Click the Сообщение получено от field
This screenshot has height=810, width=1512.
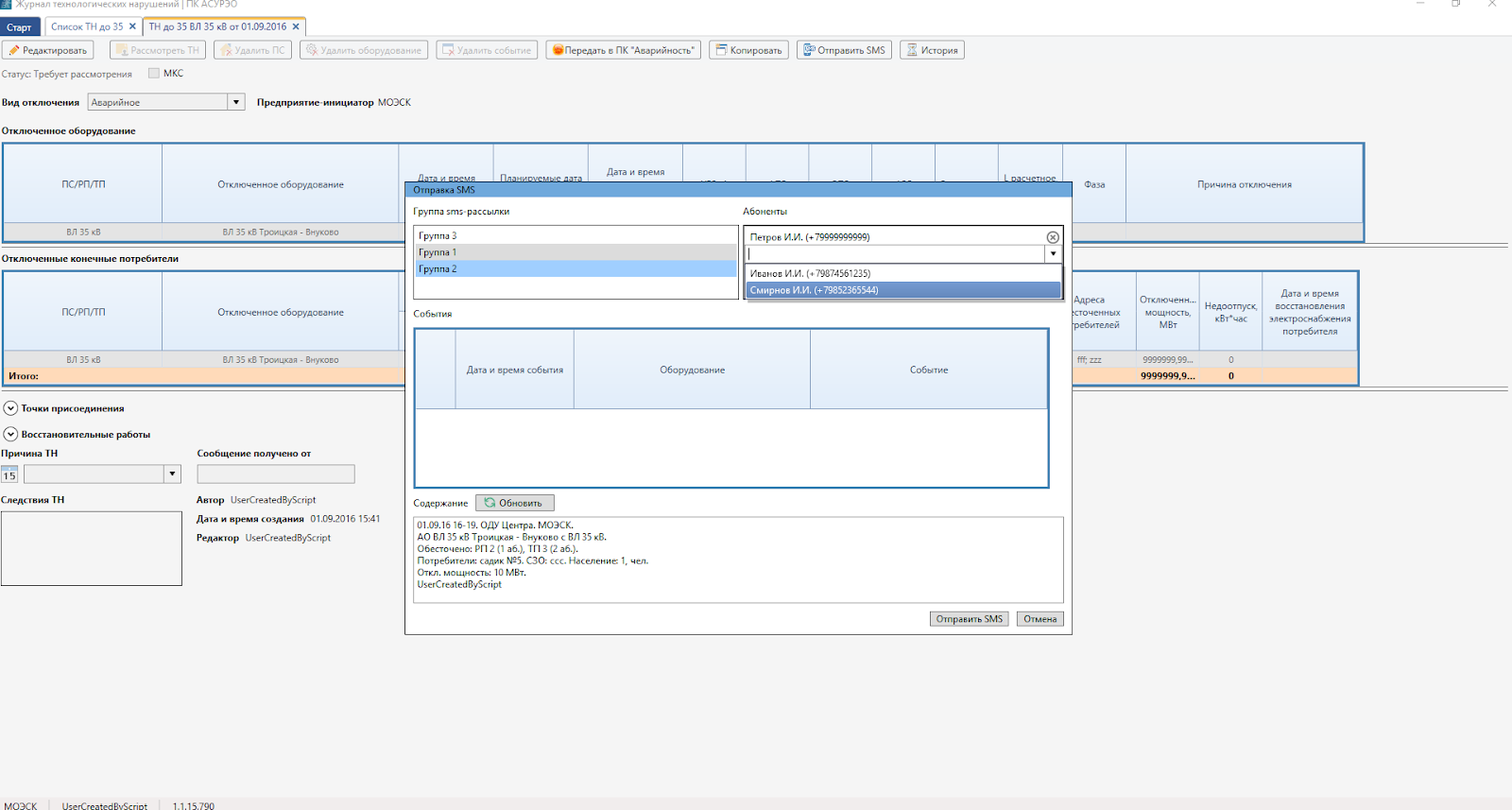point(276,474)
